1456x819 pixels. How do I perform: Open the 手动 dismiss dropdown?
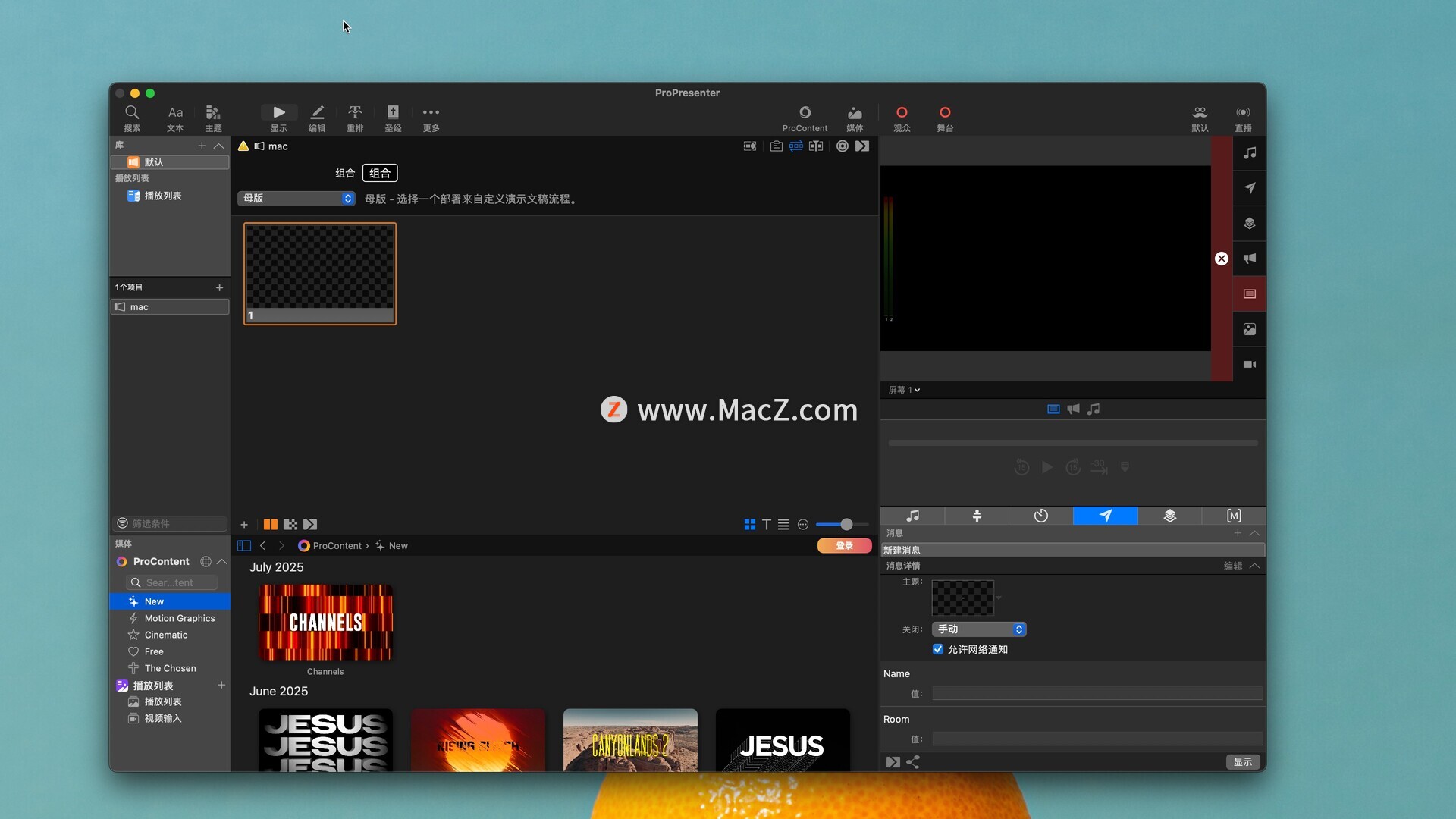[978, 629]
